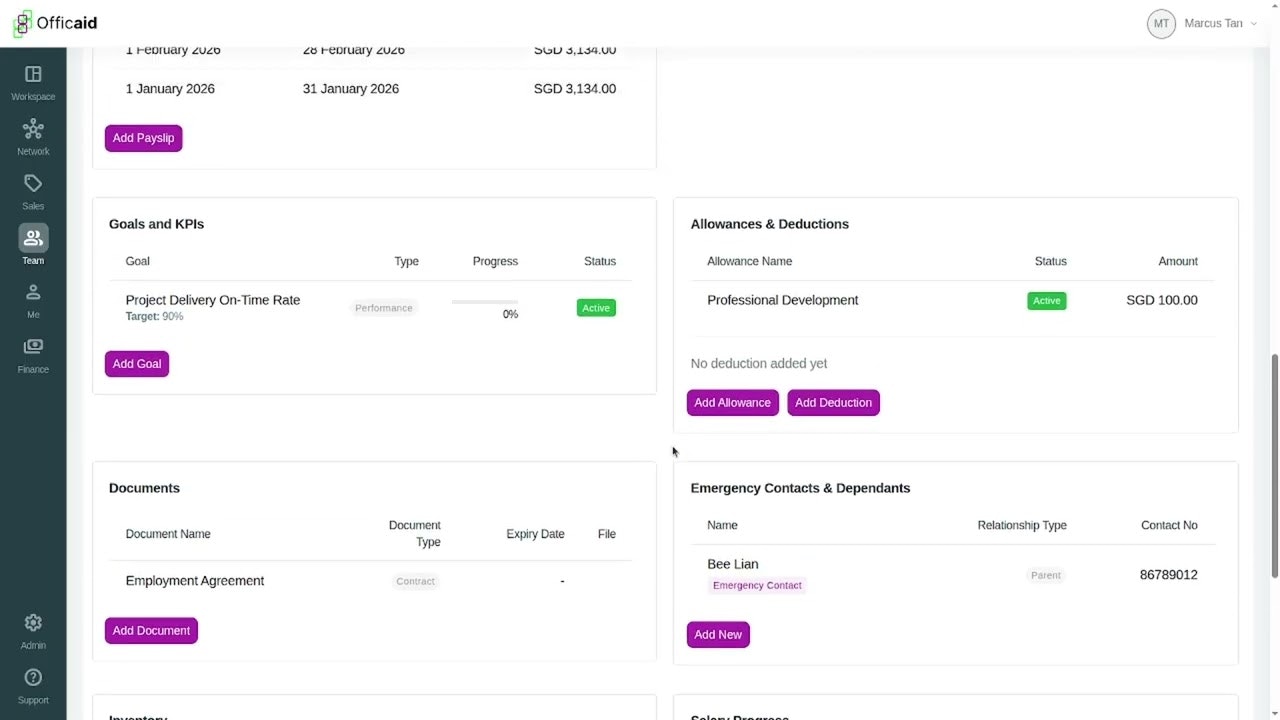The height and width of the screenshot is (720, 1280).
Task: Click the Add Deduction button
Action: 833,403
